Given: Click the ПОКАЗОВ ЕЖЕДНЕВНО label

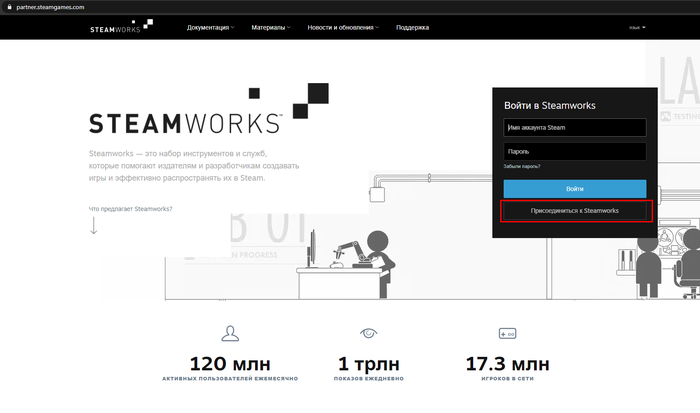Looking at the screenshot, I should click(x=369, y=379).
